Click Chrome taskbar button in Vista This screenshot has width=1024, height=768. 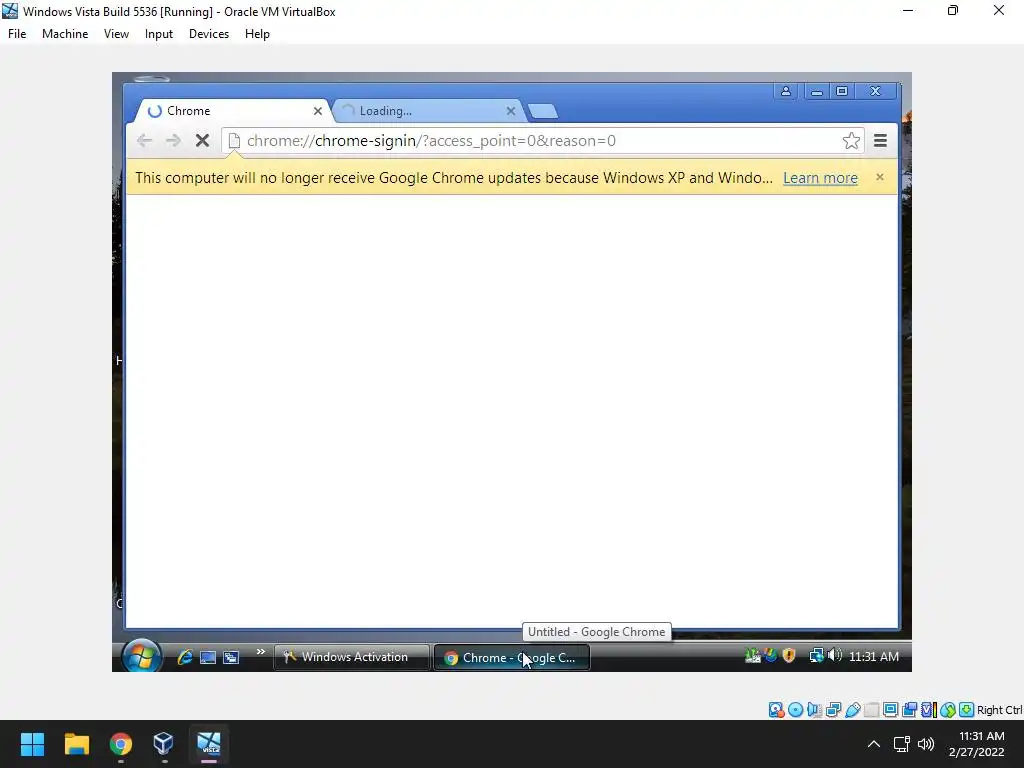click(511, 658)
